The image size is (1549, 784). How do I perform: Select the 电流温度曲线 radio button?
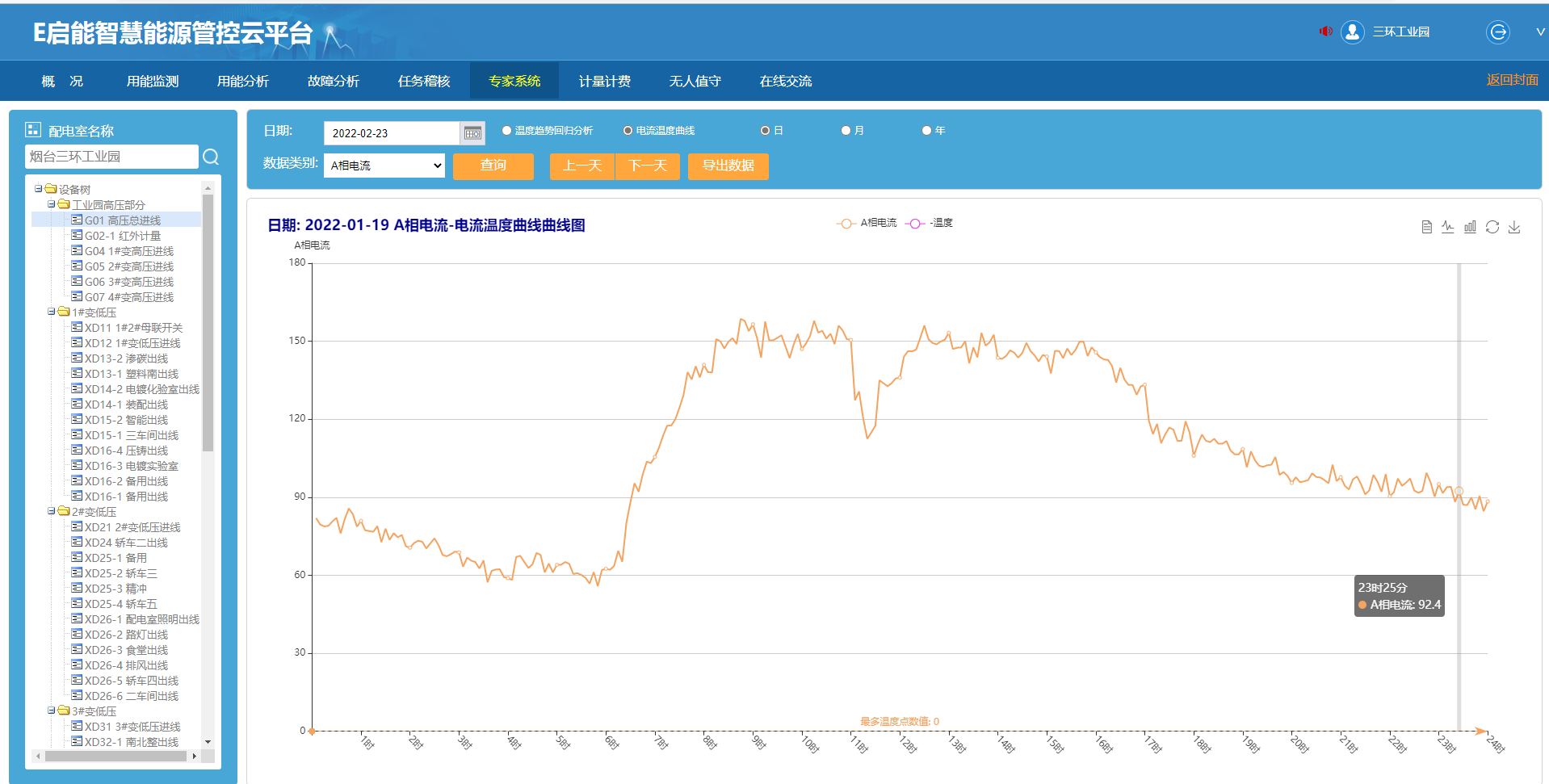point(628,131)
